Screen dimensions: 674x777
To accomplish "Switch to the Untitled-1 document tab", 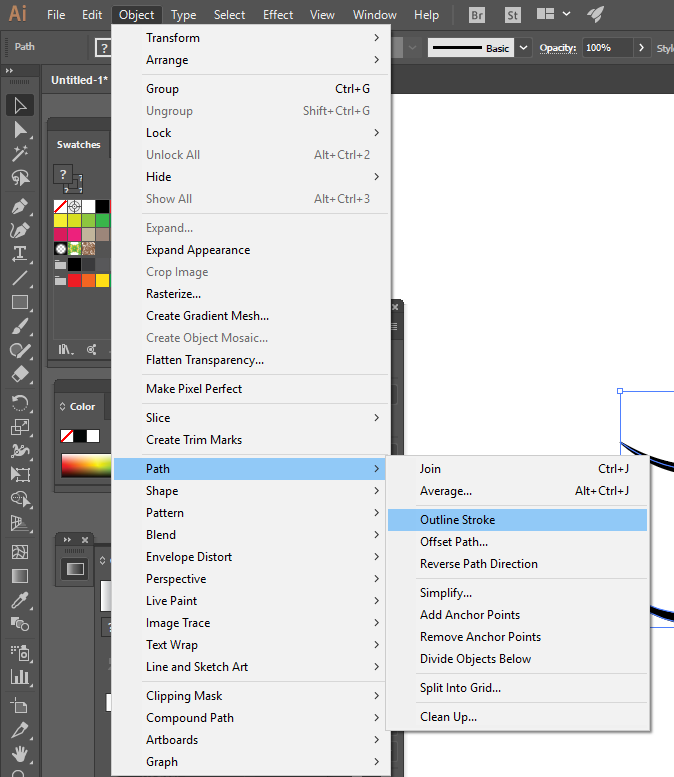I will pos(79,80).
